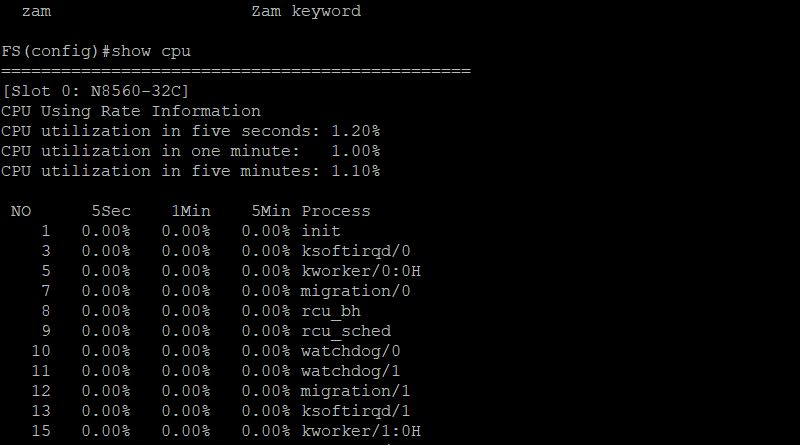Click the 'rcu_bh' process entry

click(x=331, y=311)
